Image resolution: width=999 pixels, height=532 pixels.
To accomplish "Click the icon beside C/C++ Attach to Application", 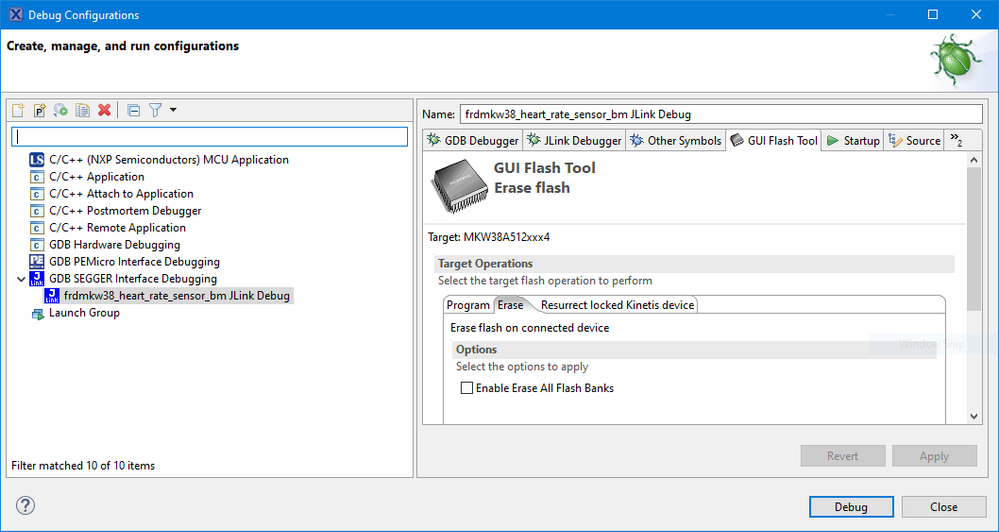I will click(x=37, y=194).
